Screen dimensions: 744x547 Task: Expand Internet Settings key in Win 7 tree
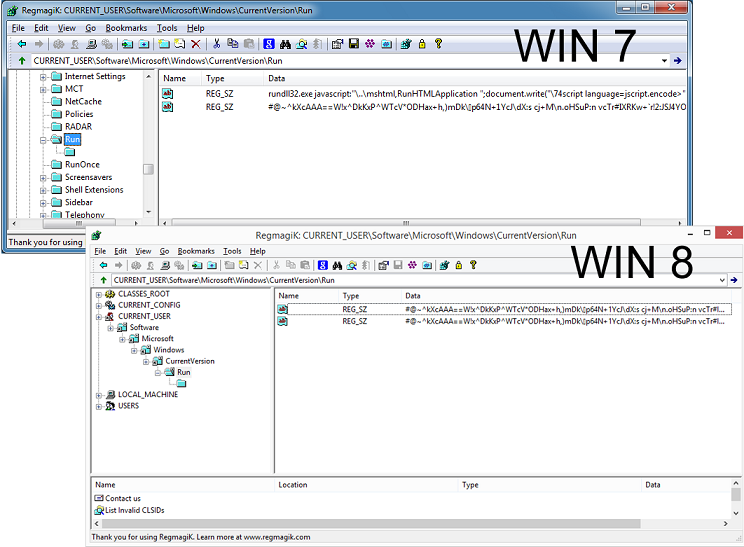tap(43, 77)
